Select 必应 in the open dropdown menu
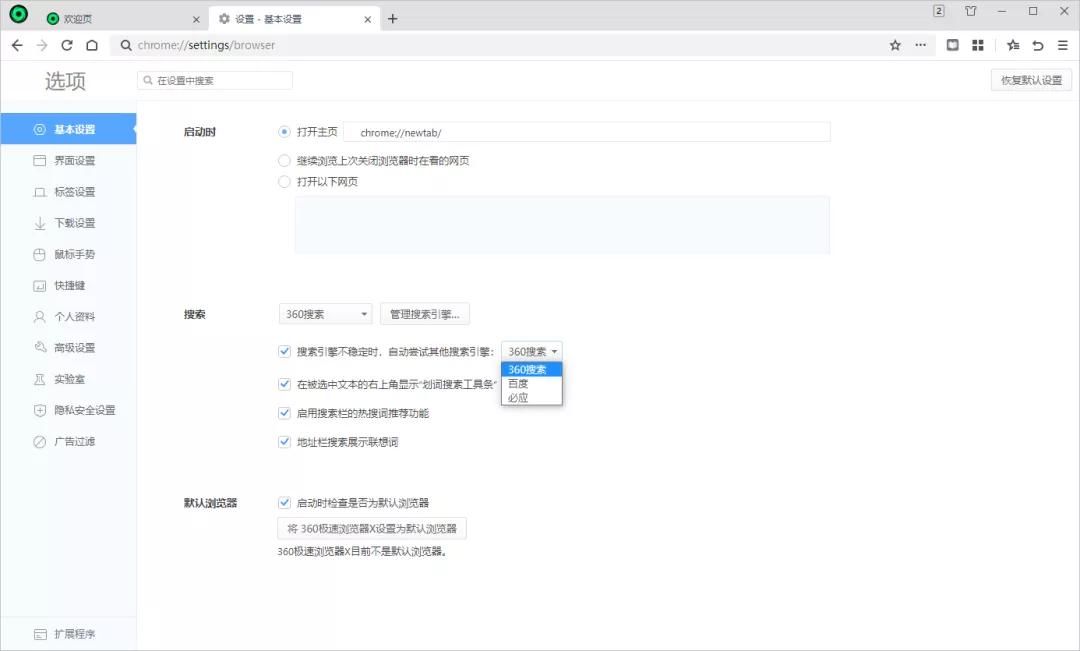 tap(518, 397)
